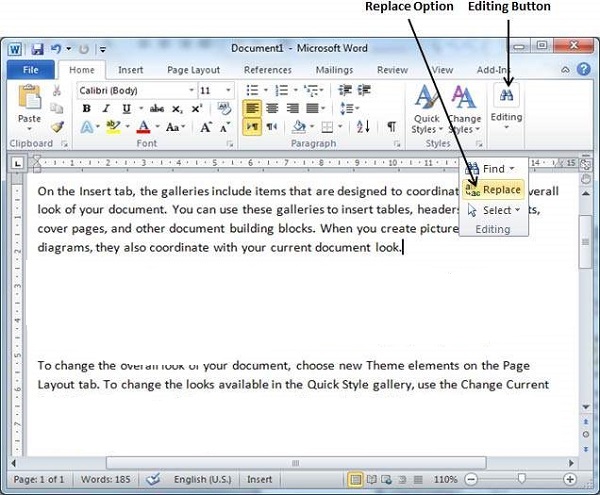Image resolution: width=600 pixels, height=495 pixels.
Task: Click the Page: 1 of 1 status indicator
Action: pos(39,479)
